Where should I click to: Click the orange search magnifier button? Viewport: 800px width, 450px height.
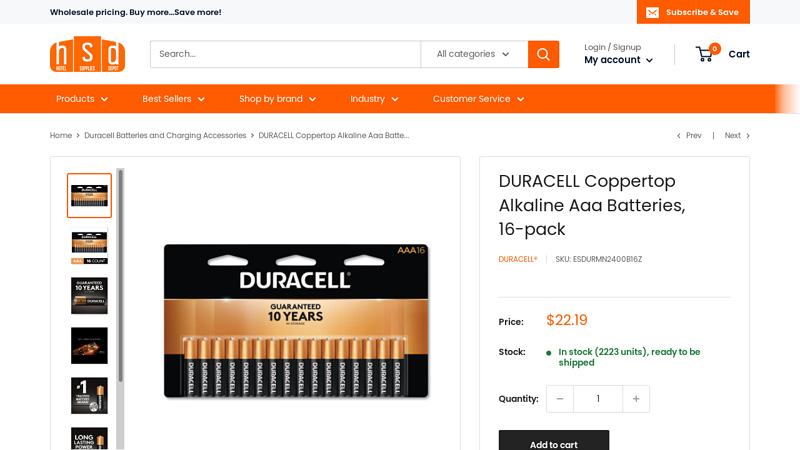click(x=543, y=54)
